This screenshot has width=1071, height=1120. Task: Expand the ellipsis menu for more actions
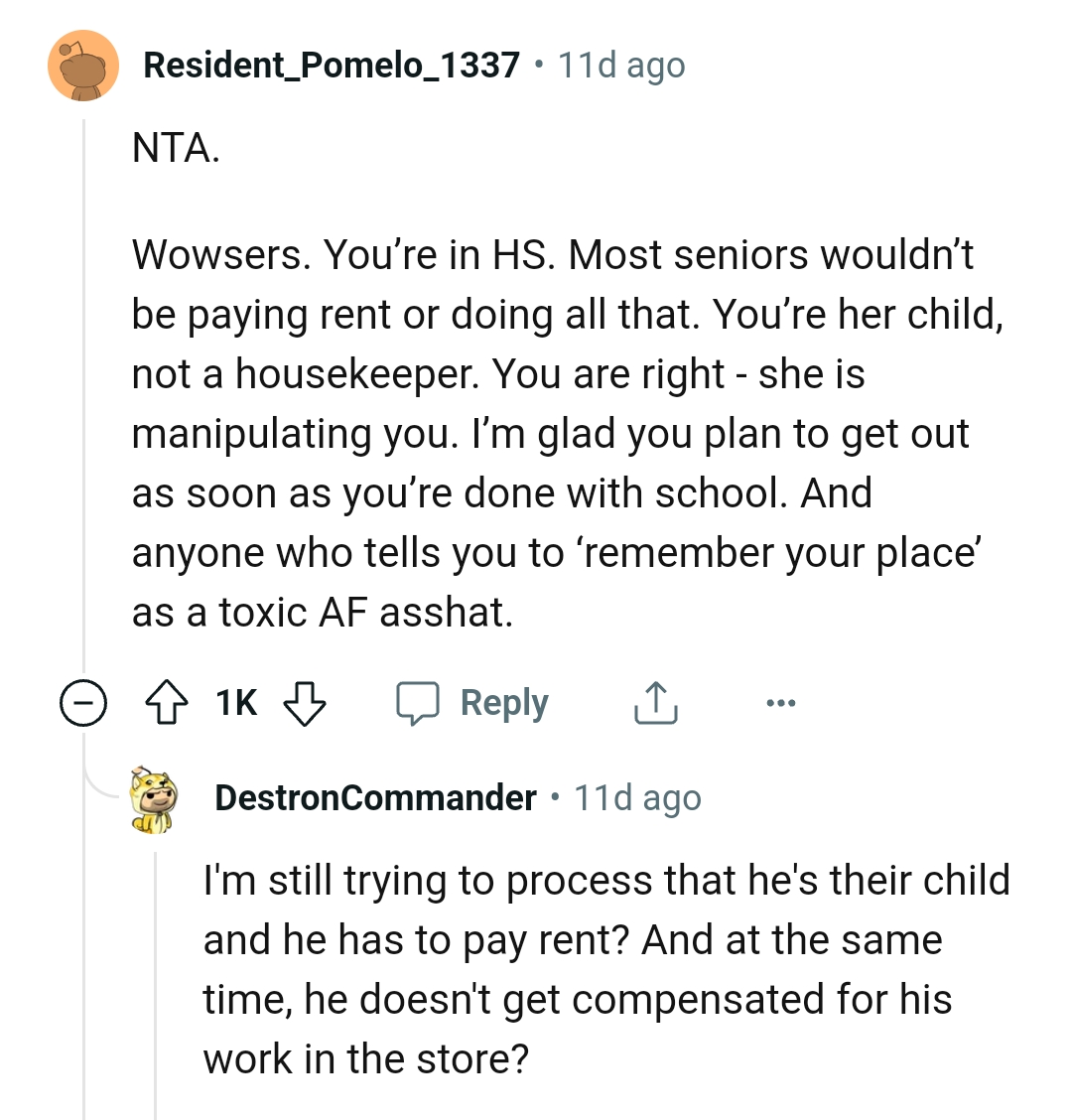(x=780, y=702)
